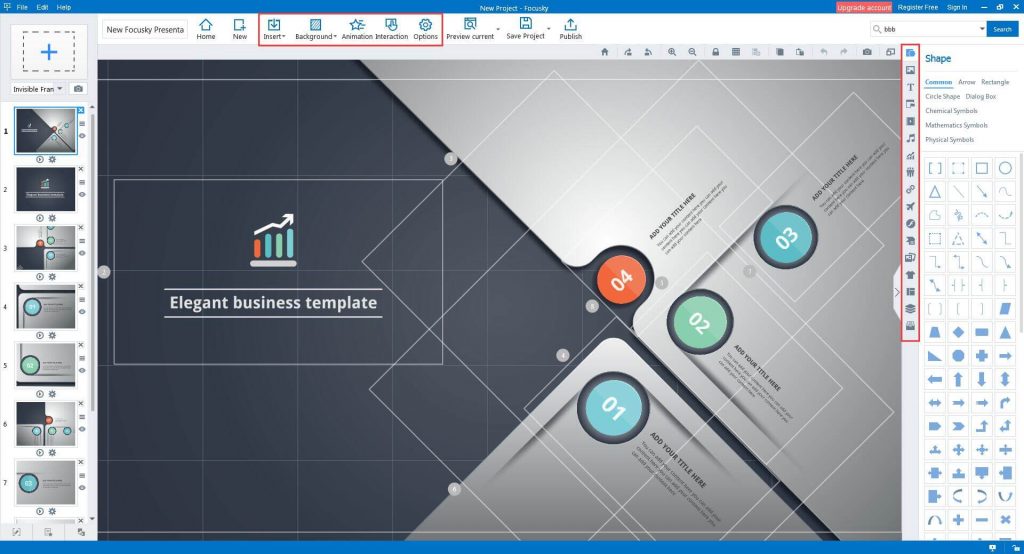Click the zoom in magnifier icon

[671, 52]
